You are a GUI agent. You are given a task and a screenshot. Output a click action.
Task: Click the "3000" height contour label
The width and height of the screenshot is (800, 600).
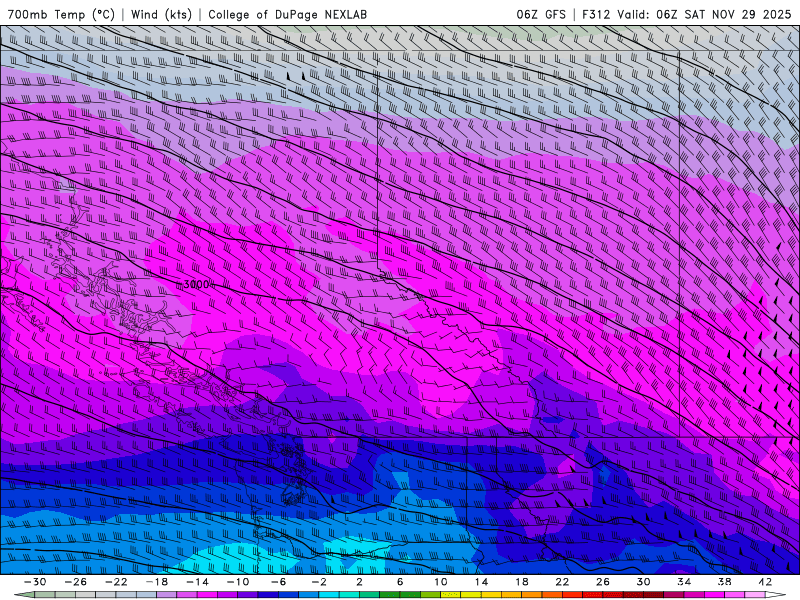(196, 284)
